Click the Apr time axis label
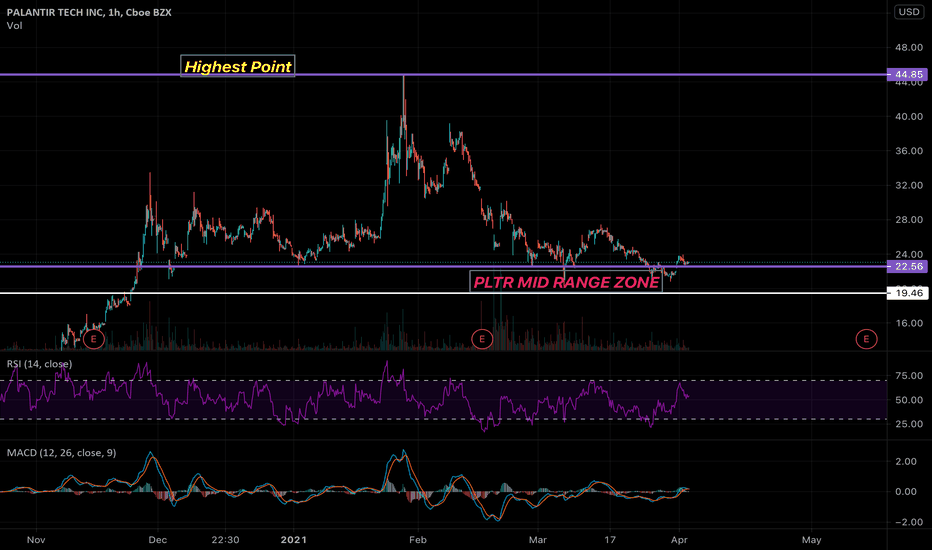Viewport: 932px width, 550px height. (x=679, y=540)
